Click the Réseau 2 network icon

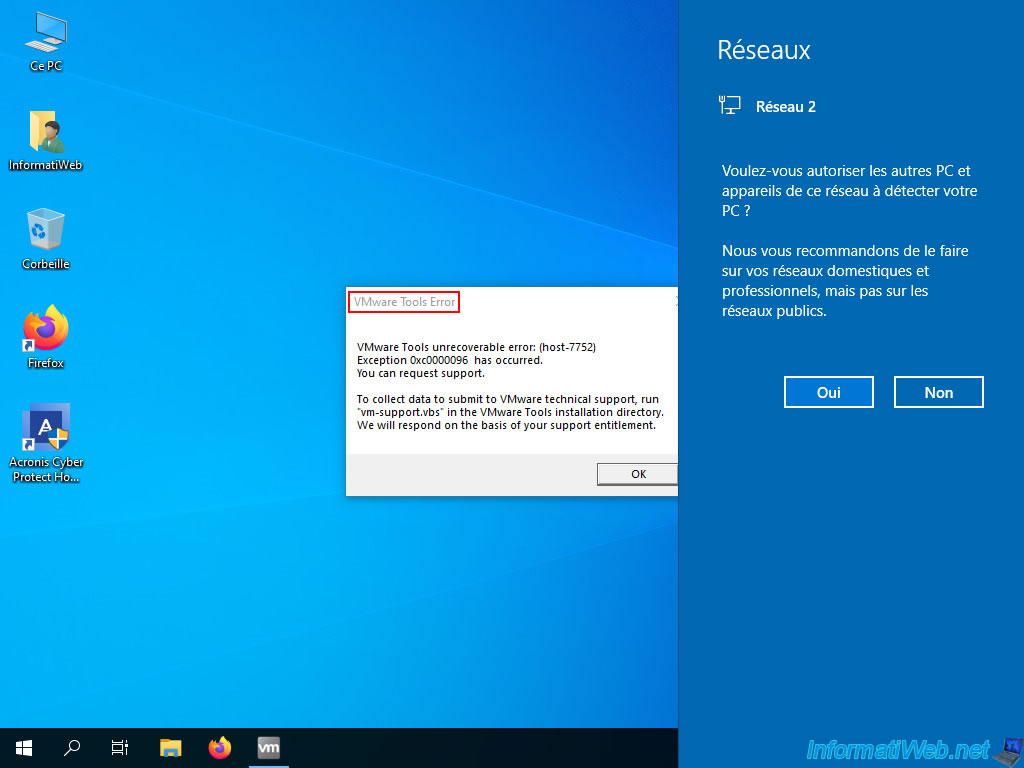click(729, 105)
